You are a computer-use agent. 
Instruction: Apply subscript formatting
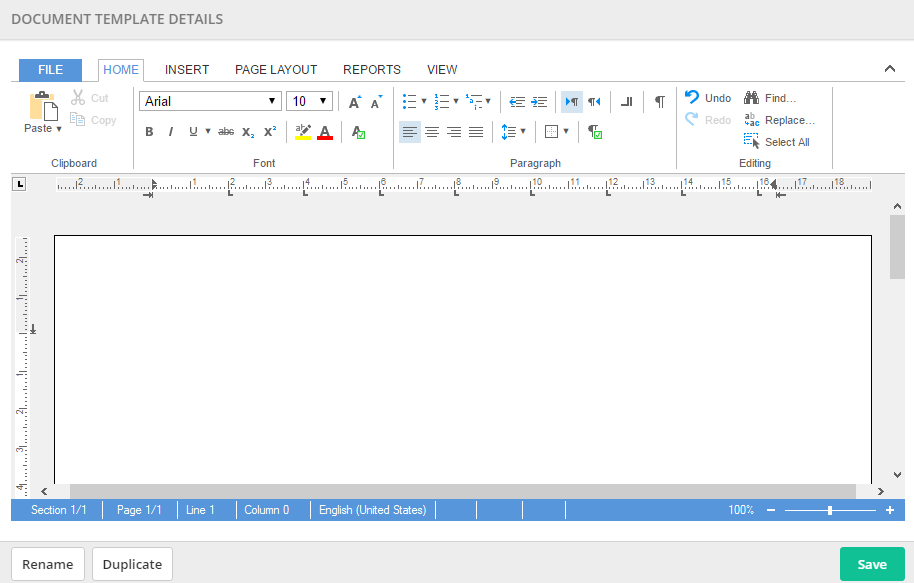click(248, 132)
